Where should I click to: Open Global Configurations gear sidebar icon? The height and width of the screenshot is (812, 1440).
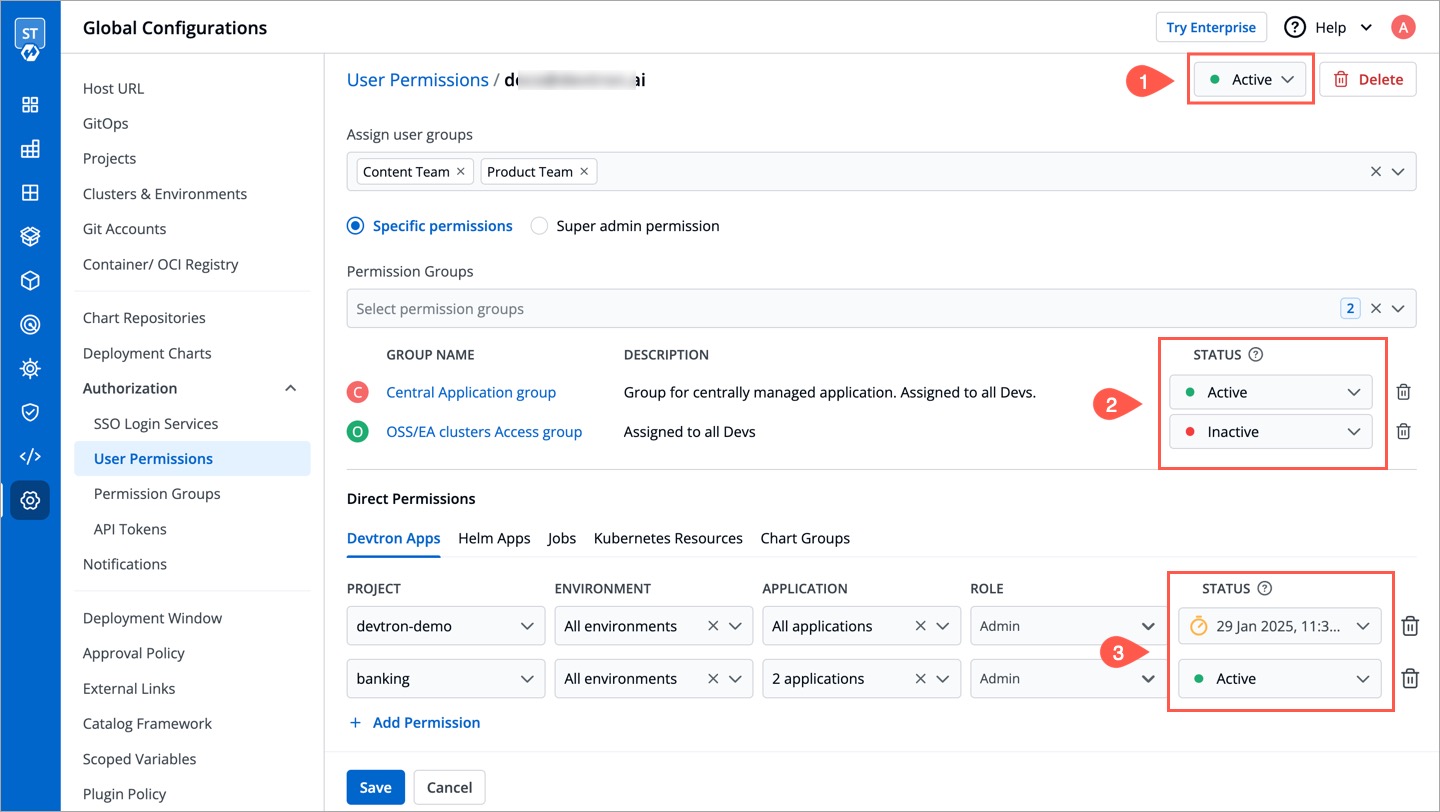pos(30,500)
